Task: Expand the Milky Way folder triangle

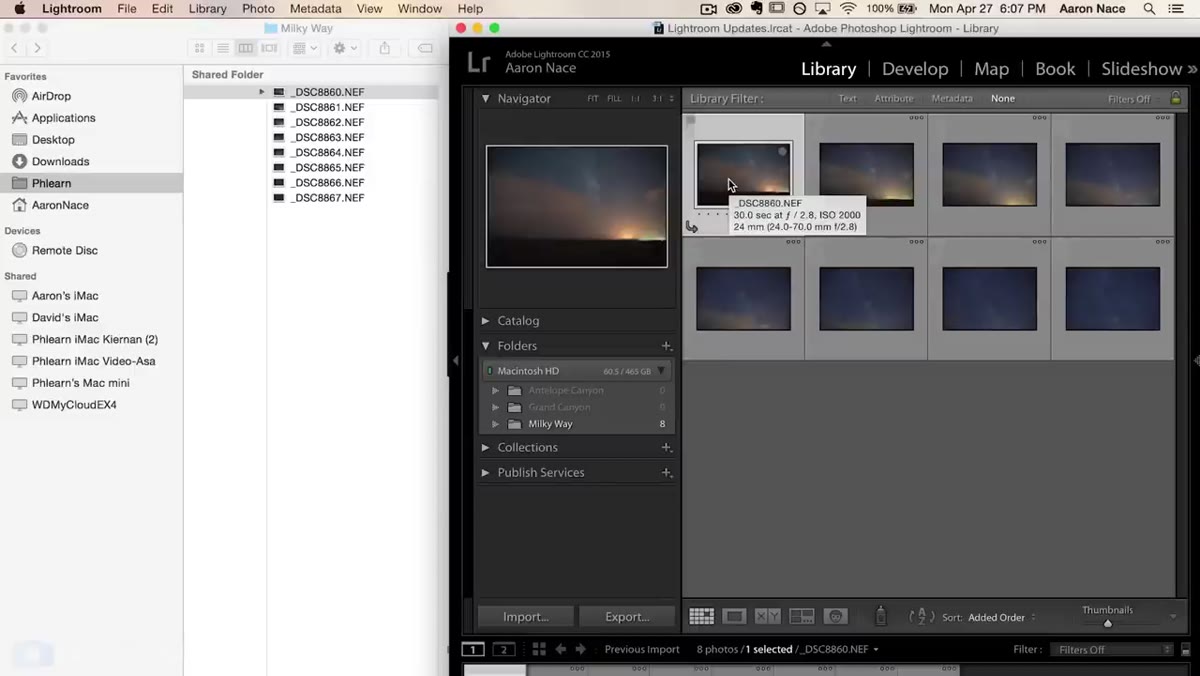Action: click(496, 424)
